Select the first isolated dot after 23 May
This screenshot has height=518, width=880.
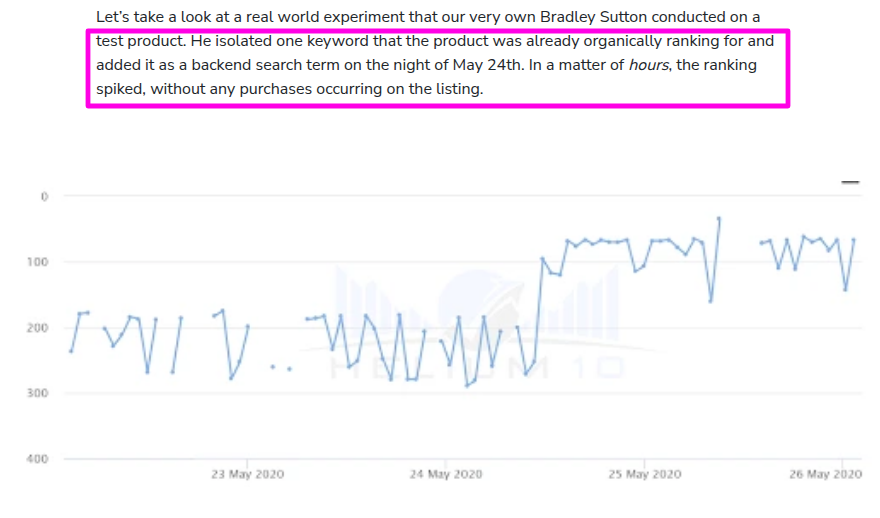[x=273, y=366]
